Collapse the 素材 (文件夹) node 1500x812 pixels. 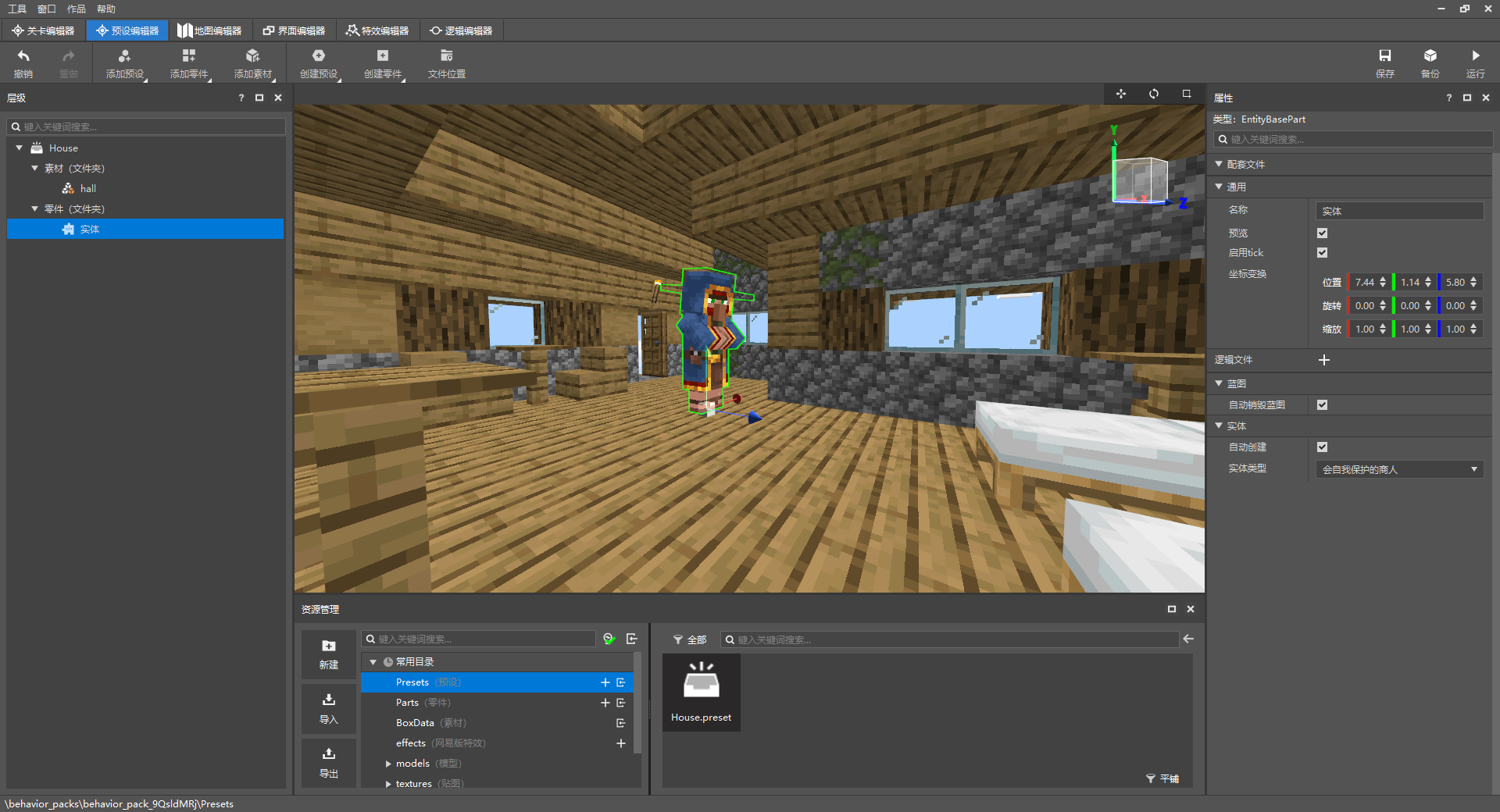click(x=34, y=168)
